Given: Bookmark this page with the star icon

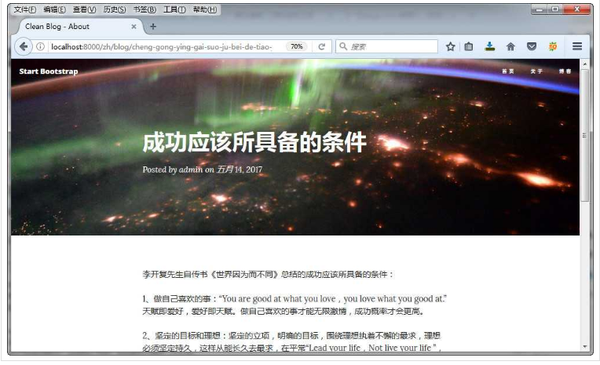Looking at the screenshot, I should click(x=450, y=47).
